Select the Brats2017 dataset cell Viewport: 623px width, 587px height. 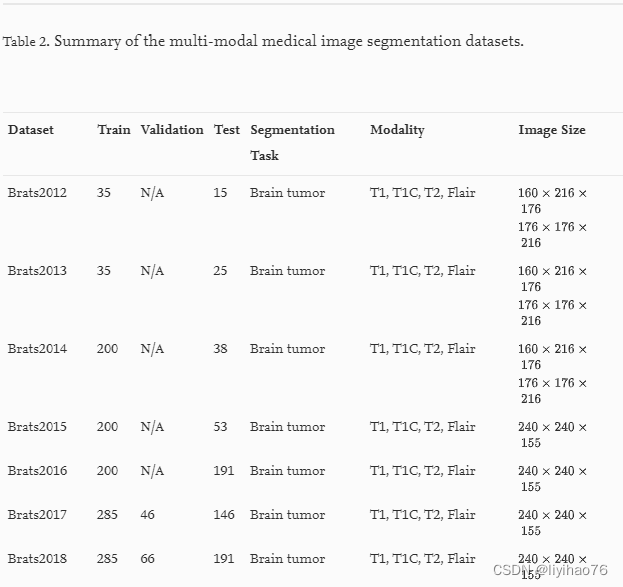point(37,515)
